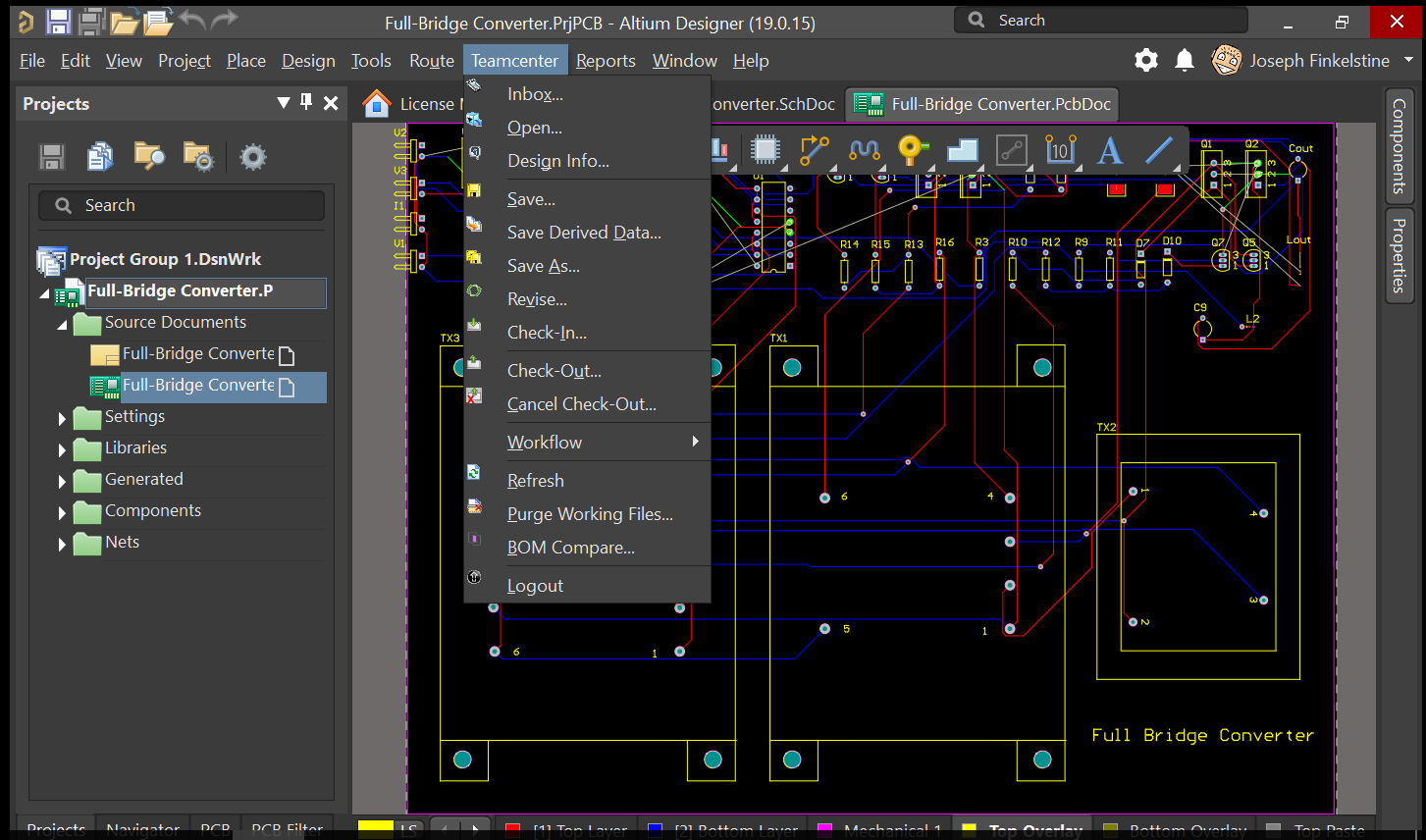Choose BOM Compare... menu entry

click(587, 548)
